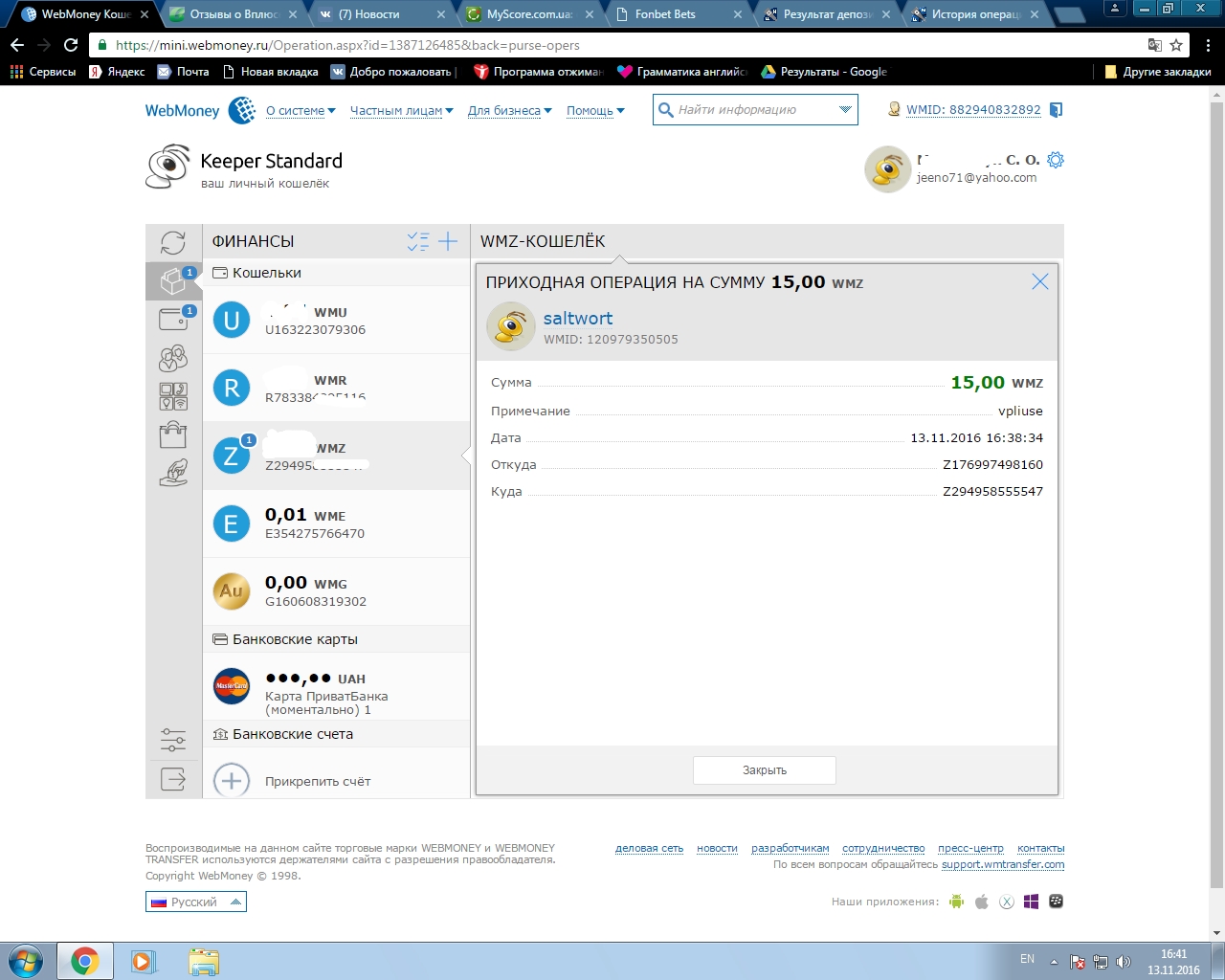Image resolution: width=1225 pixels, height=980 pixels.
Task: Open the разработчикам footer link
Action: [x=791, y=849]
